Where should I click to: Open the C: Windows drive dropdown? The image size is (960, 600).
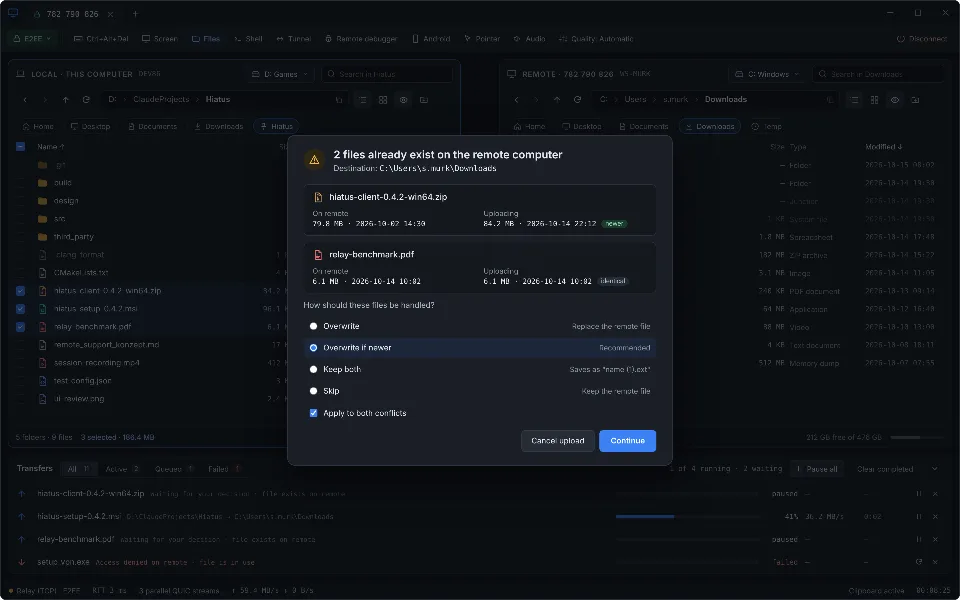pos(768,74)
